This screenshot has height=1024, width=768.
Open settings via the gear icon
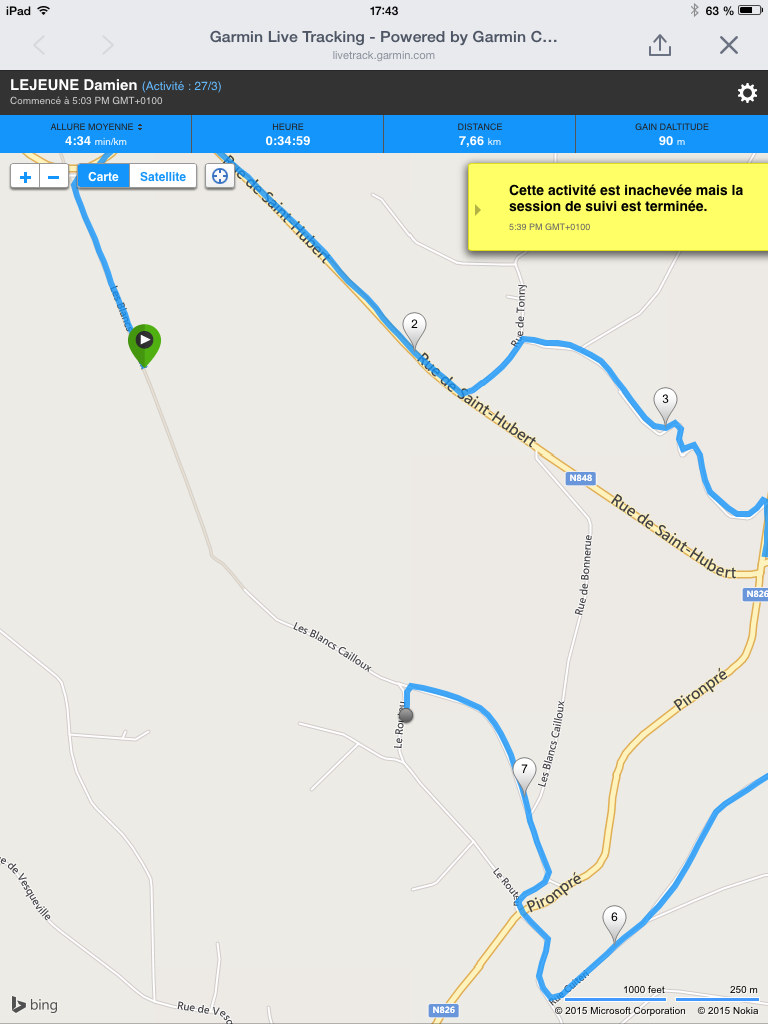[747, 93]
